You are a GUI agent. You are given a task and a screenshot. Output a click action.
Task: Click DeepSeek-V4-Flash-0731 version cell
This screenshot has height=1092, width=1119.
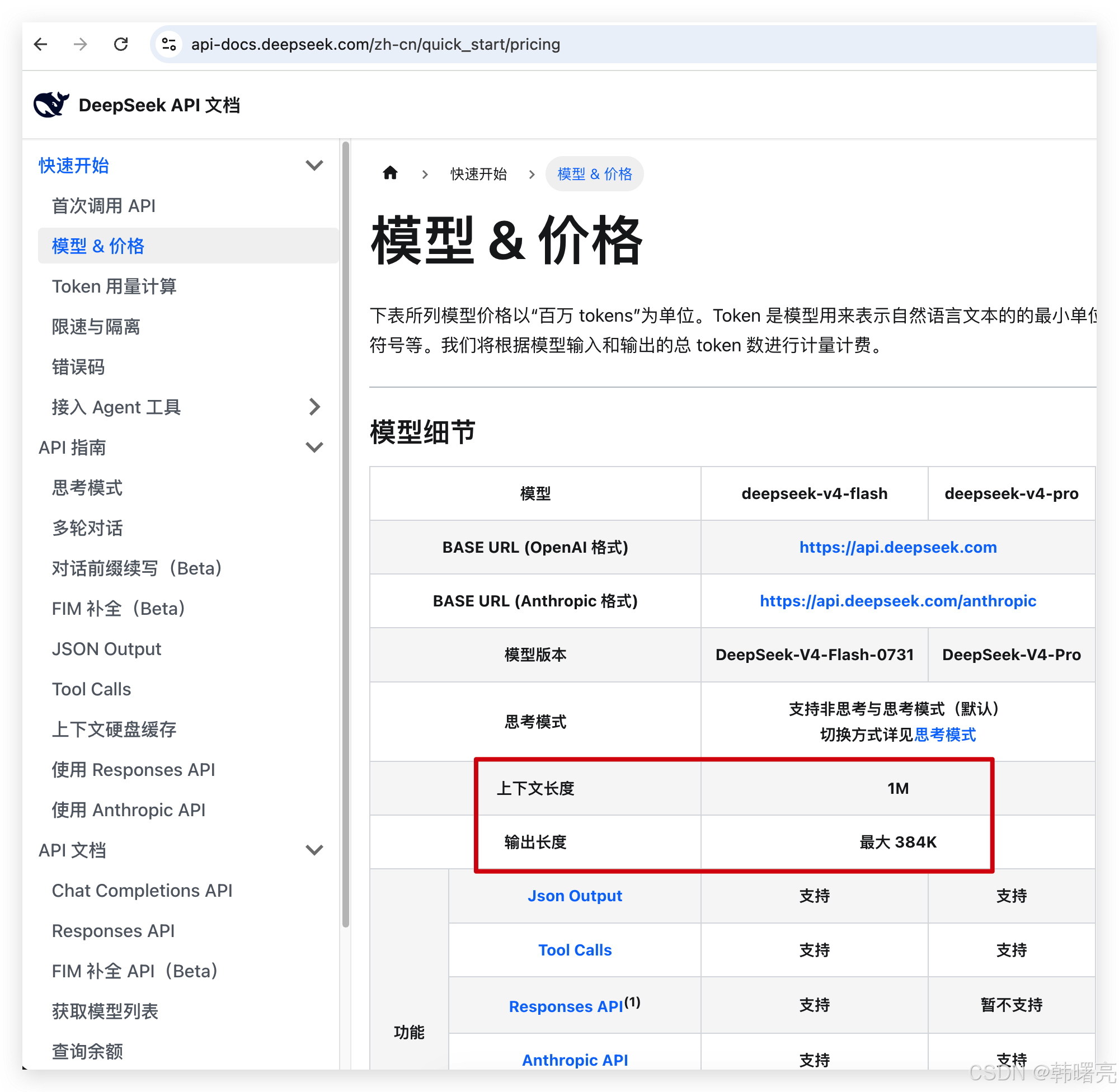pyautogui.click(x=814, y=655)
